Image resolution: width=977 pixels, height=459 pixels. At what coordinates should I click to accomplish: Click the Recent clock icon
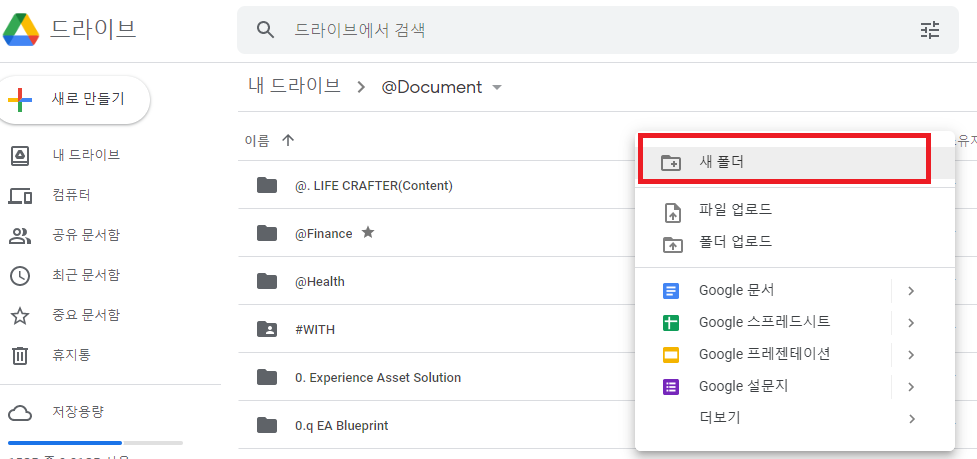(x=20, y=275)
